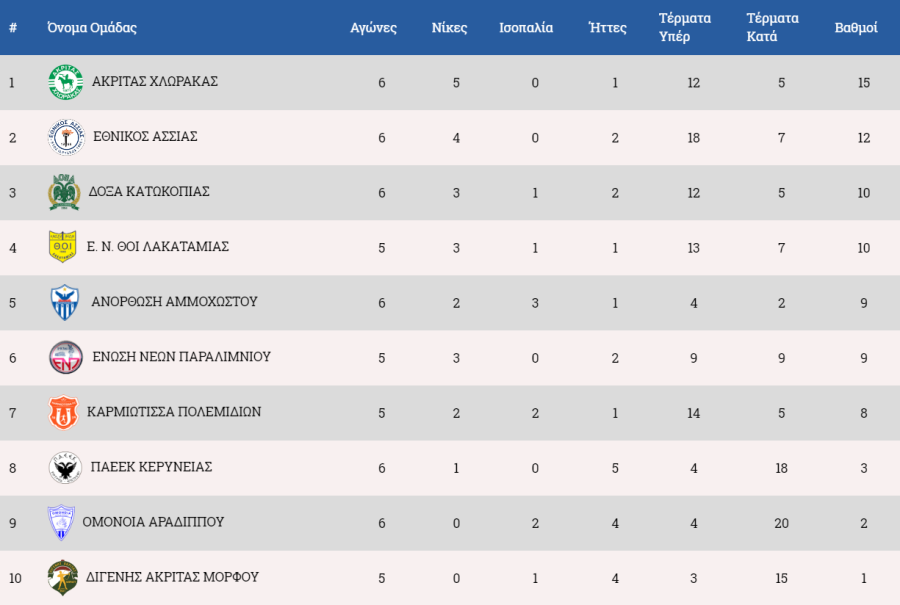Select team name ΠΑΕΕΚ ΚΕΡΥΝΕΙΑΣ
900x605 pixels.
click(x=152, y=467)
